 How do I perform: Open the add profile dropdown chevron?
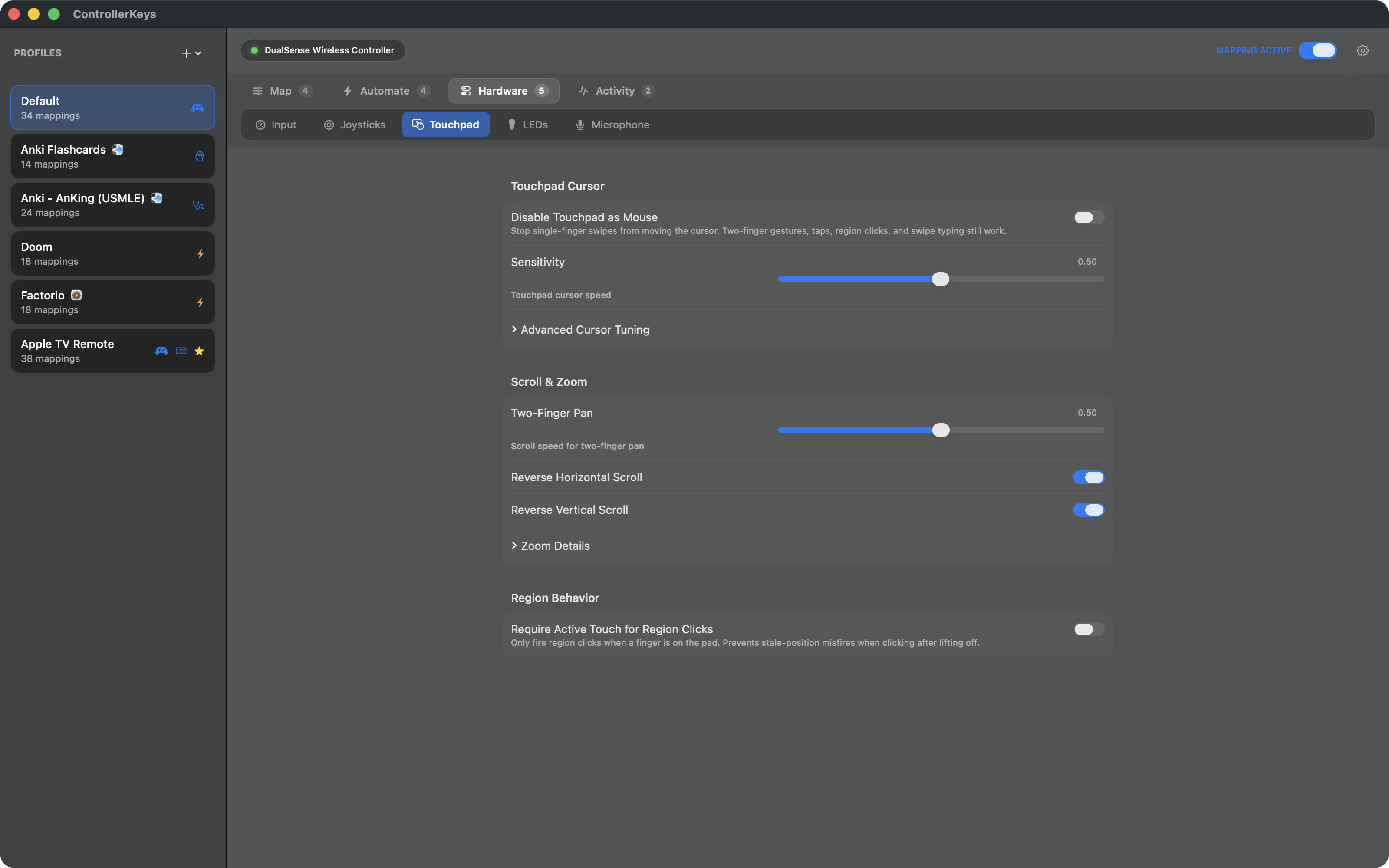pyautogui.click(x=199, y=53)
